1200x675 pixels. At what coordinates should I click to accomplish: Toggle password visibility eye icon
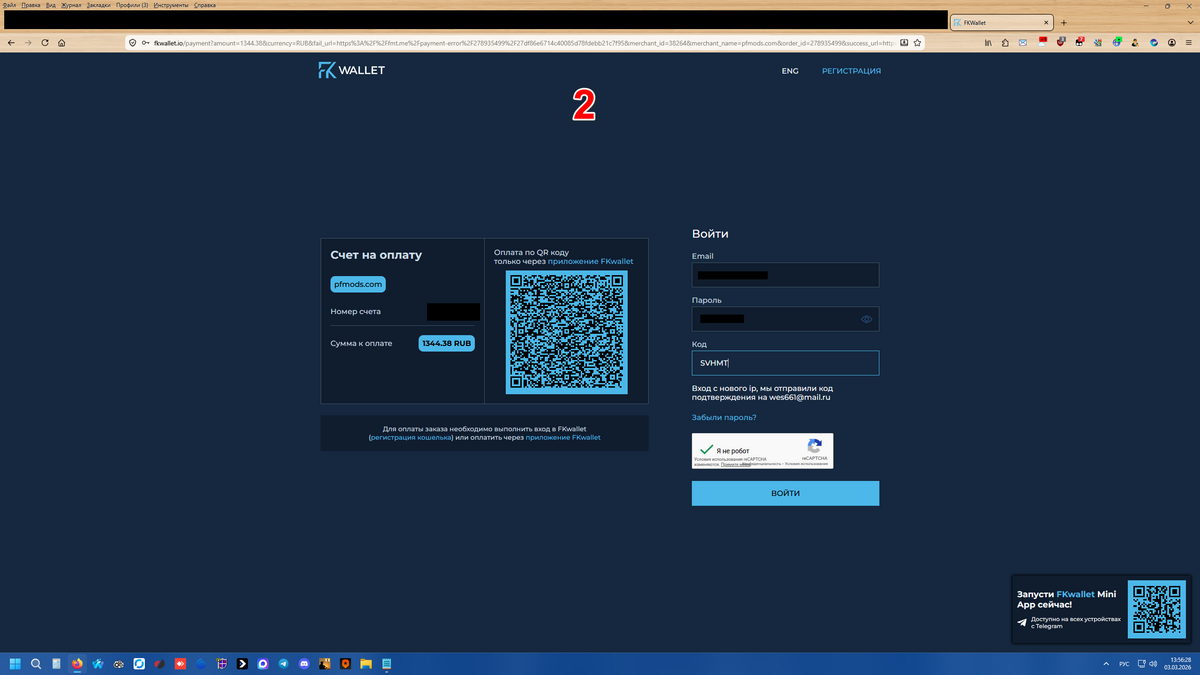[x=866, y=319]
